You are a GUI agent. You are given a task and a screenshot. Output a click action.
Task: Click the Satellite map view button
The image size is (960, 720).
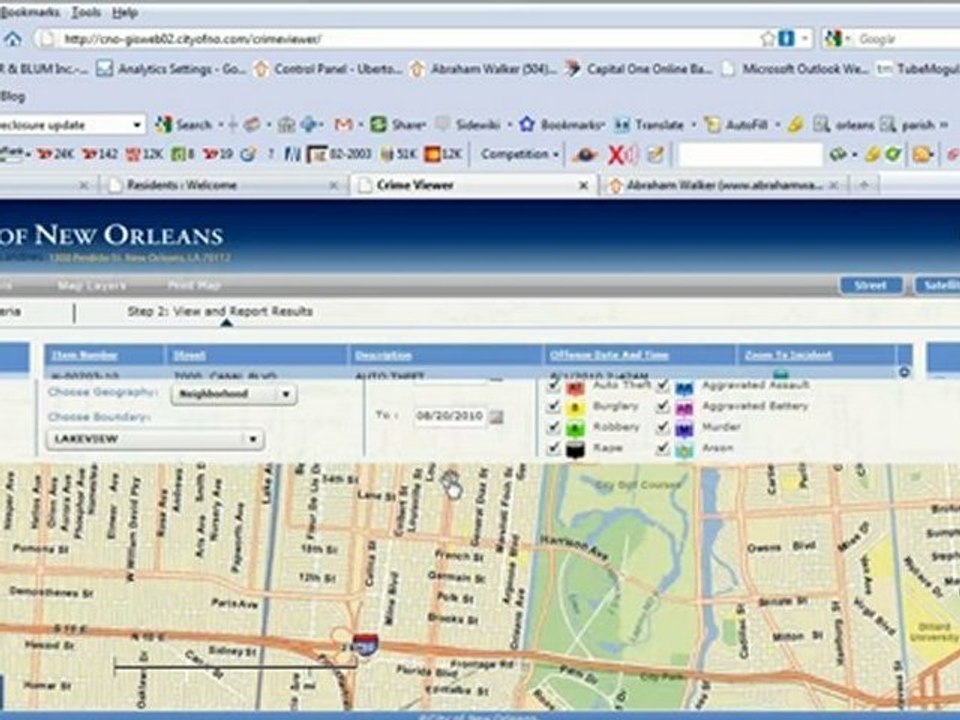click(937, 285)
